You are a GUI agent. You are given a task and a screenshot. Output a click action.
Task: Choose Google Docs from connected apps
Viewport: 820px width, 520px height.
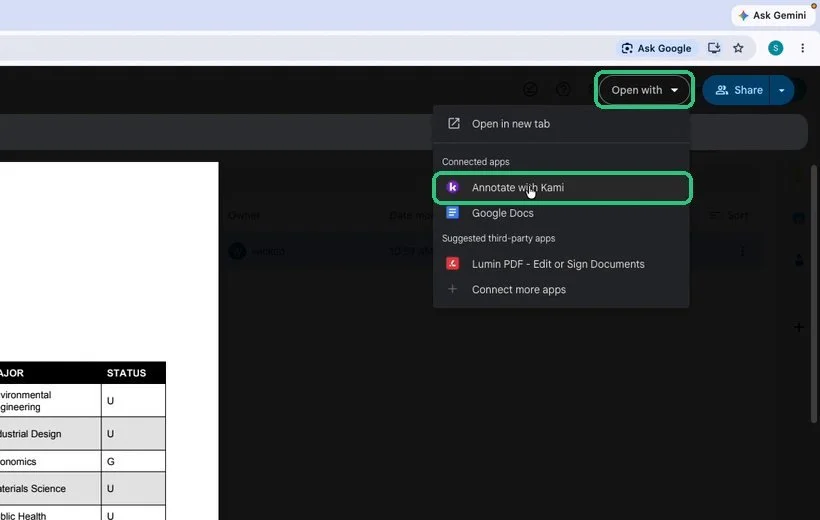tap(561, 213)
